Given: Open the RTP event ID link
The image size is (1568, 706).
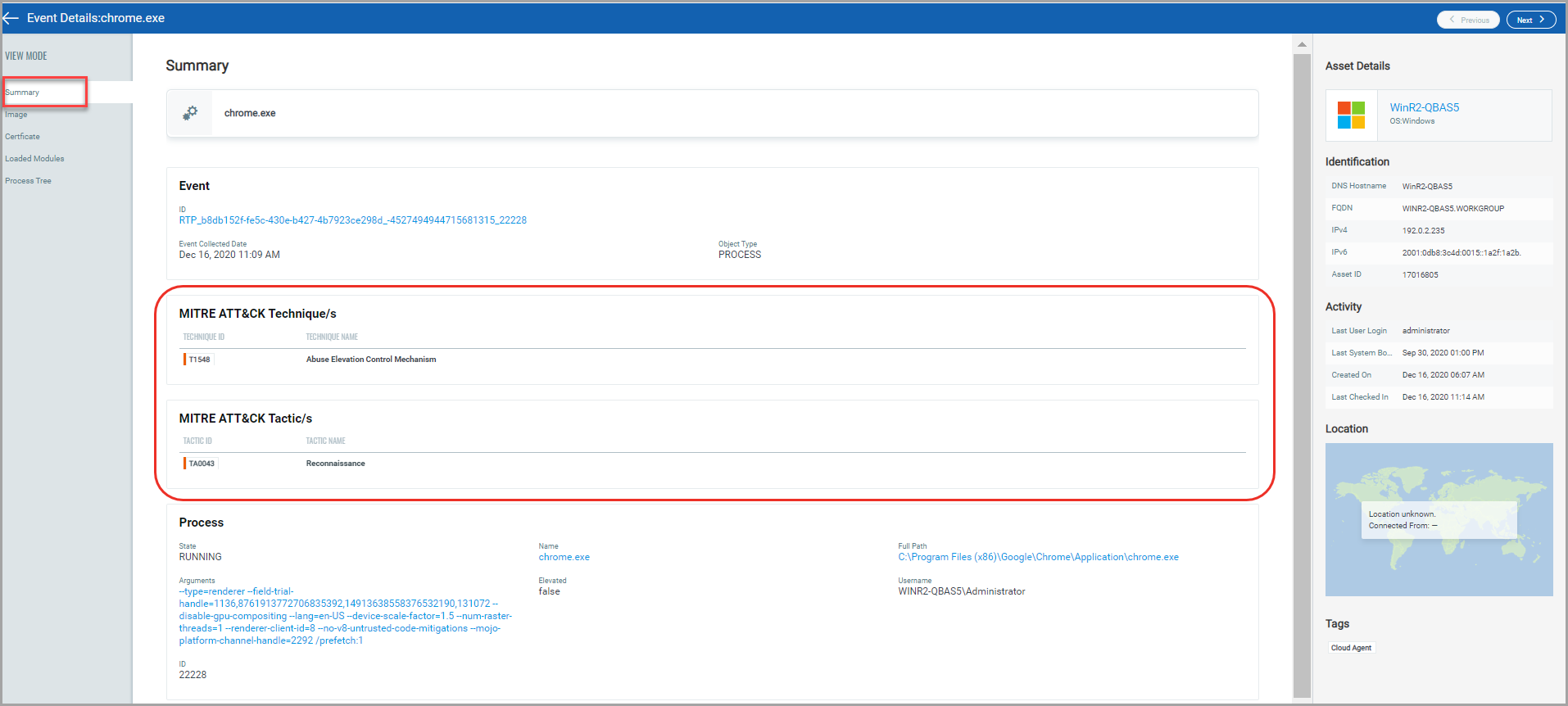Looking at the screenshot, I should coord(353,220).
